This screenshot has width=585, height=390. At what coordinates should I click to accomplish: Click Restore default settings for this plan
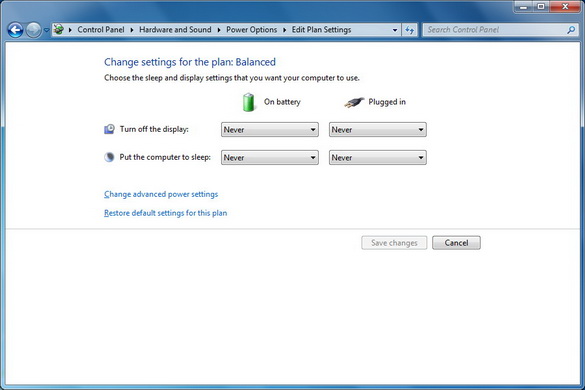[166, 213]
